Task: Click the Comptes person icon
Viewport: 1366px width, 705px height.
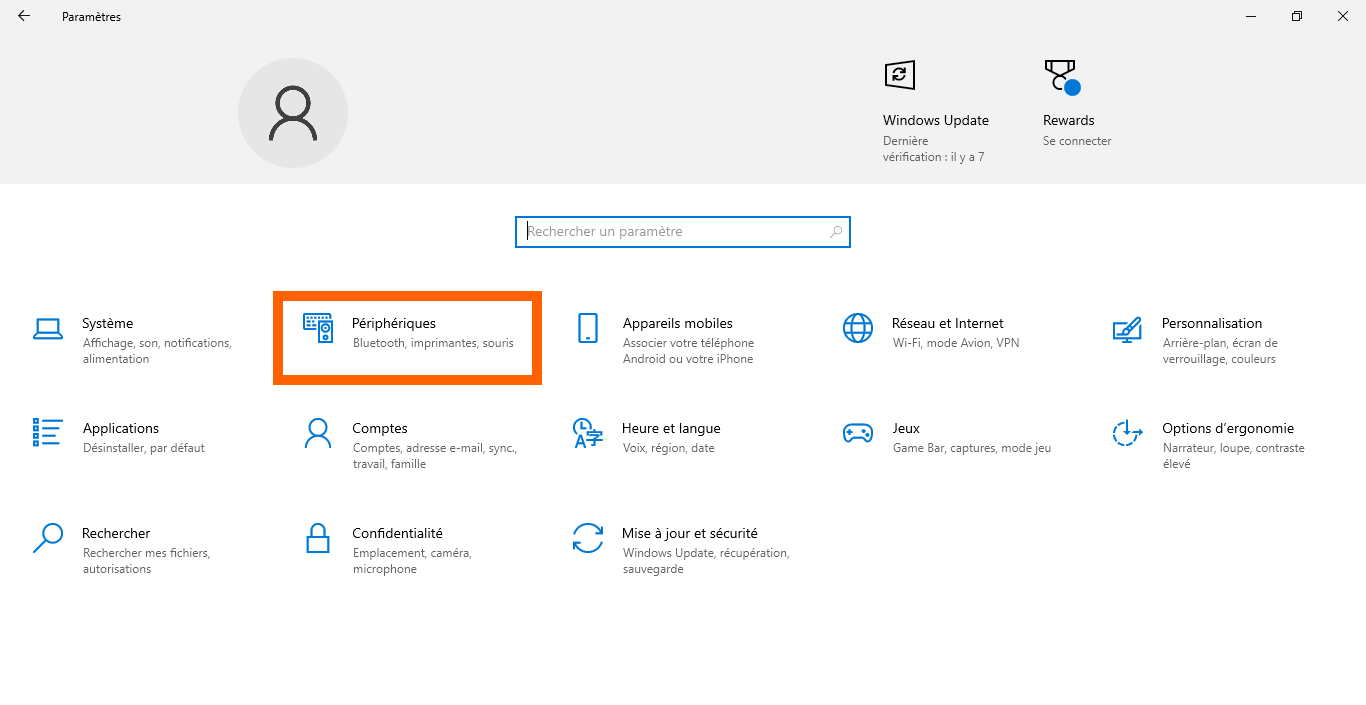Action: point(318,433)
